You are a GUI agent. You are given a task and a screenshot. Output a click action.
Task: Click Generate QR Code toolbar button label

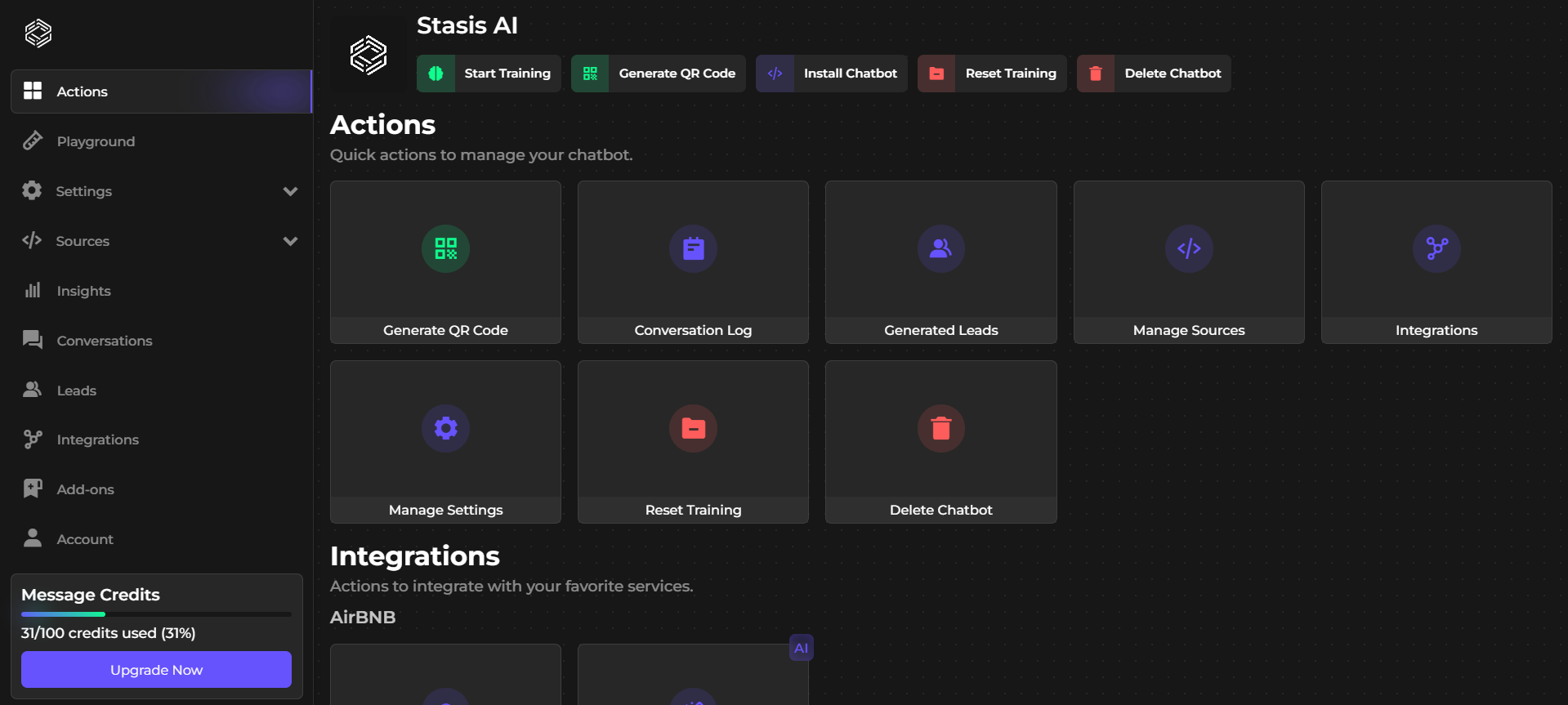click(677, 74)
